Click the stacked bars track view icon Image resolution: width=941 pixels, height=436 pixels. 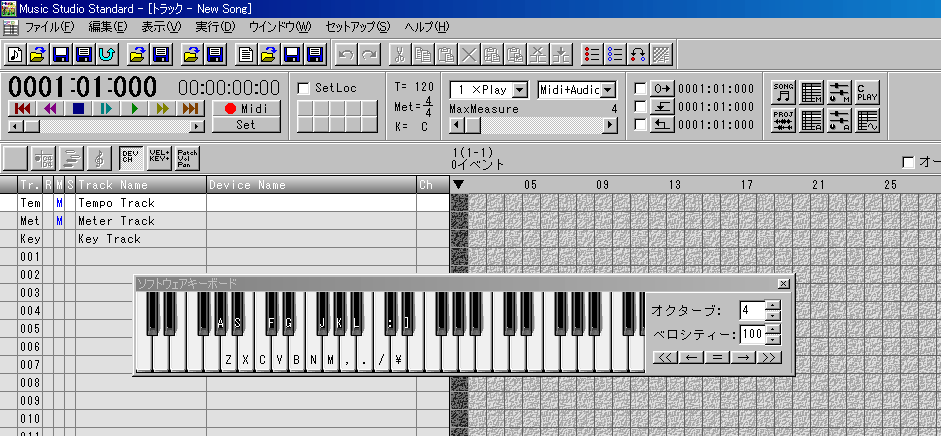71,158
